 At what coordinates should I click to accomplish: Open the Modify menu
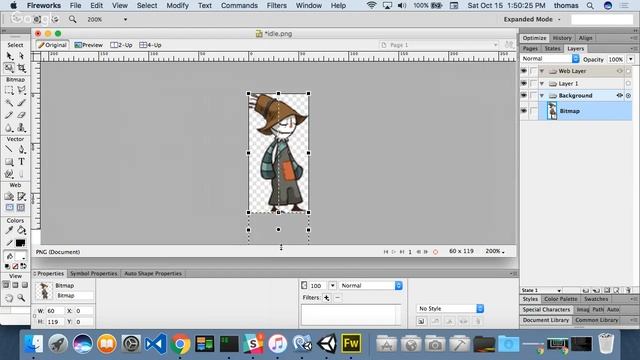coord(177,5)
